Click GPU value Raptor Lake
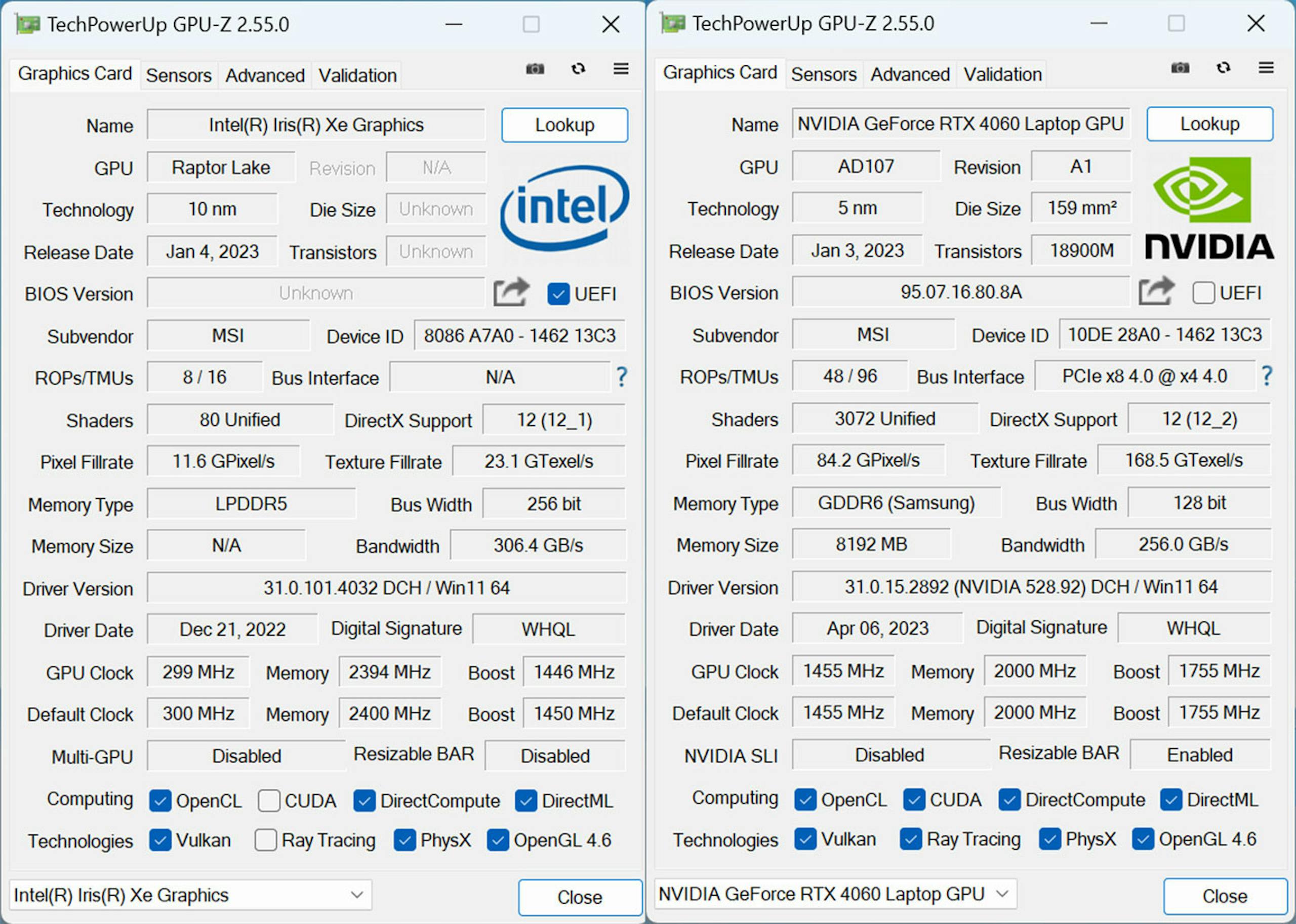 click(221, 167)
